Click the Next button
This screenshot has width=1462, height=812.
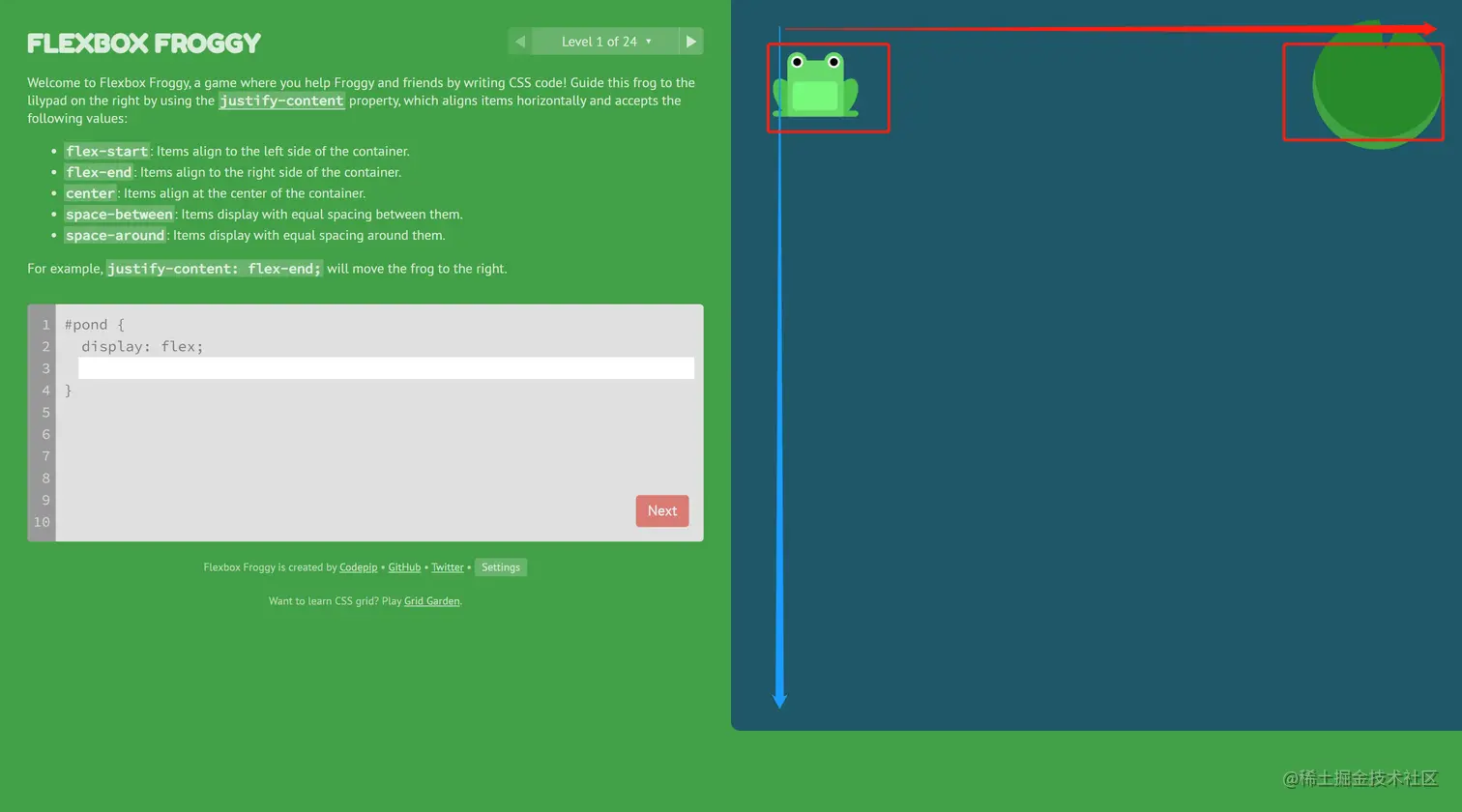click(662, 511)
